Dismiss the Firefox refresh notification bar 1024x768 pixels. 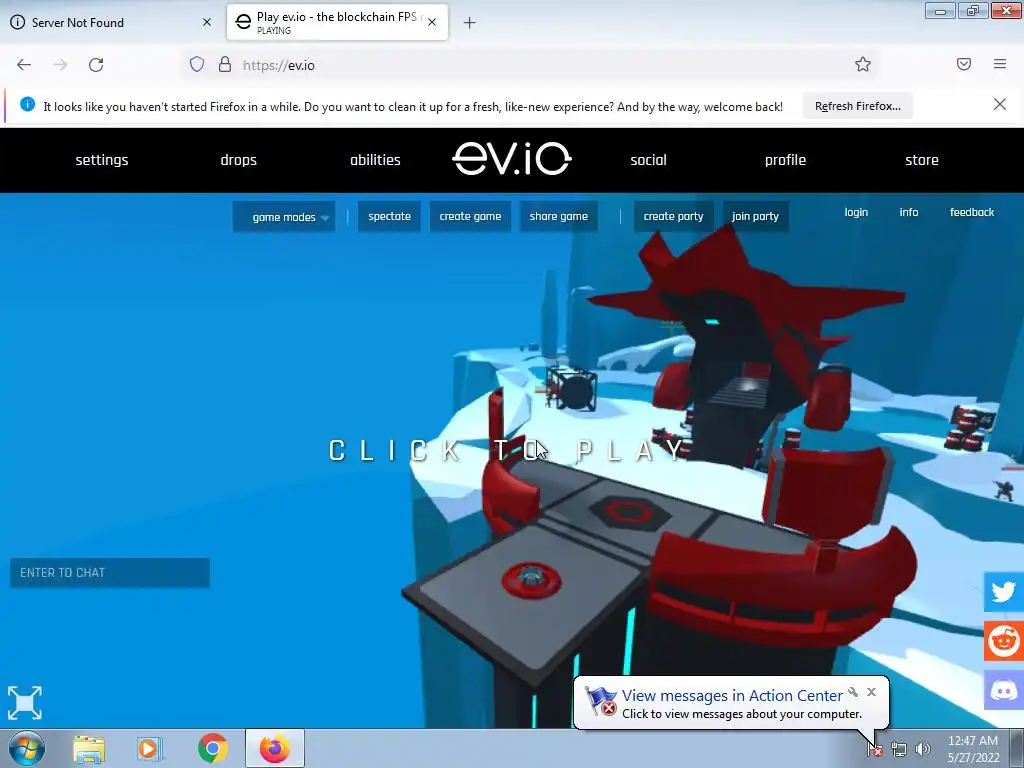pyautogui.click(x=999, y=104)
